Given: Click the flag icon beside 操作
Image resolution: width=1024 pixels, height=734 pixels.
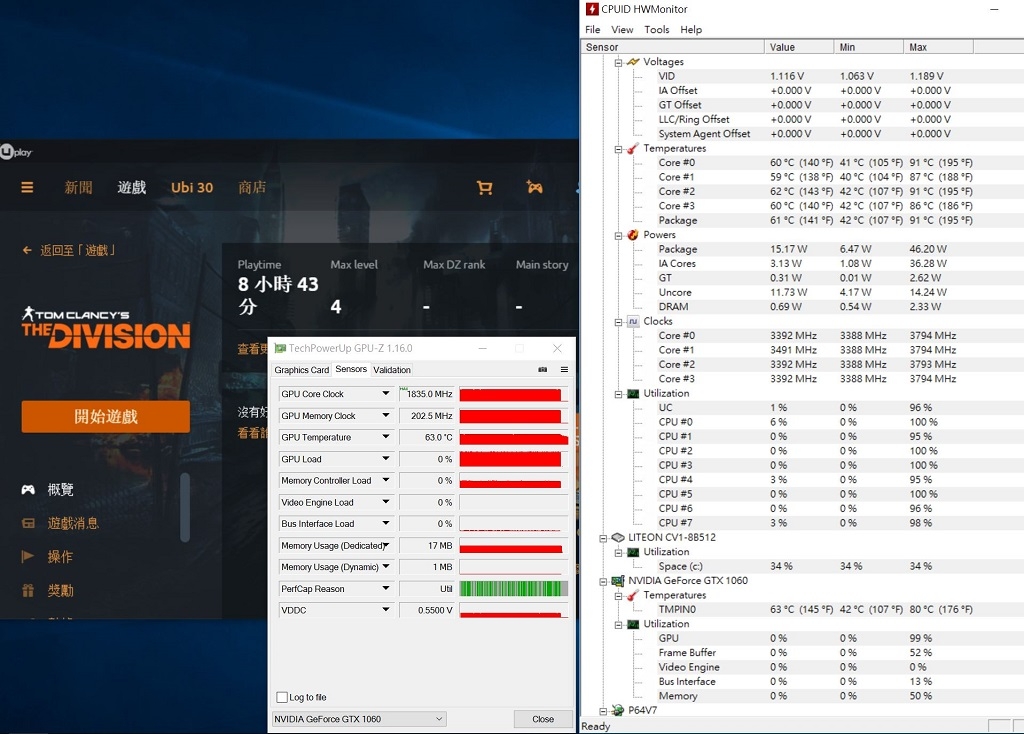Looking at the screenshot, I should (27, 556).
